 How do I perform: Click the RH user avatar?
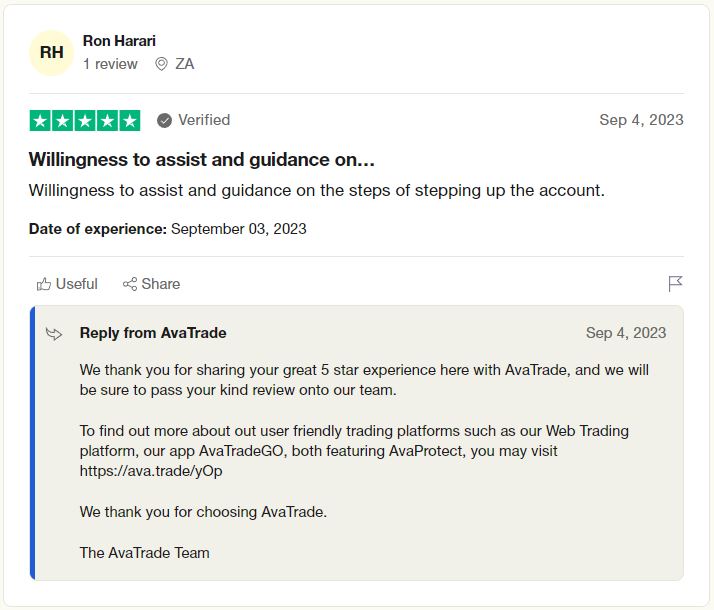click(51, 52)
